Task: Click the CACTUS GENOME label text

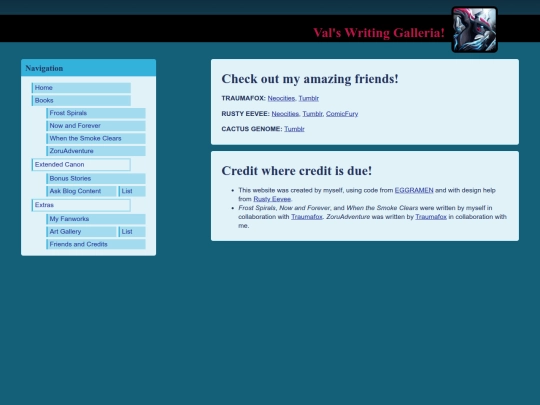Action: coord(252,129)
